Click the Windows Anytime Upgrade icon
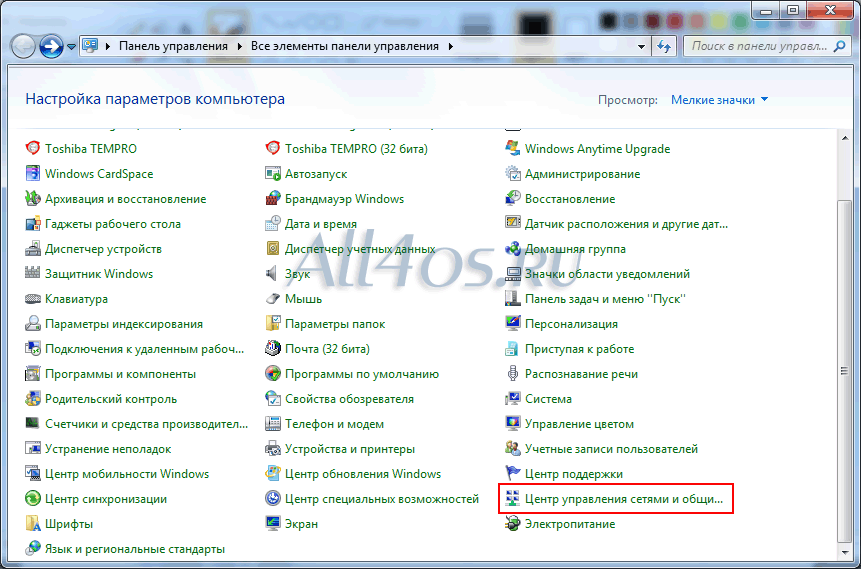 [x=513, y=148]
